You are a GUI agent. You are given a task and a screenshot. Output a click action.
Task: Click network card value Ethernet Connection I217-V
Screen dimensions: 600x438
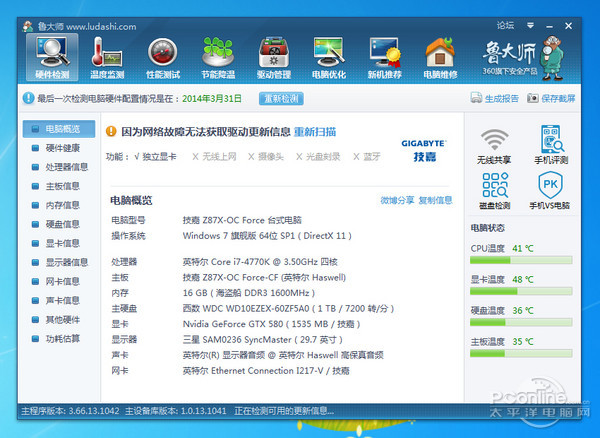click(x=266, y=371)
